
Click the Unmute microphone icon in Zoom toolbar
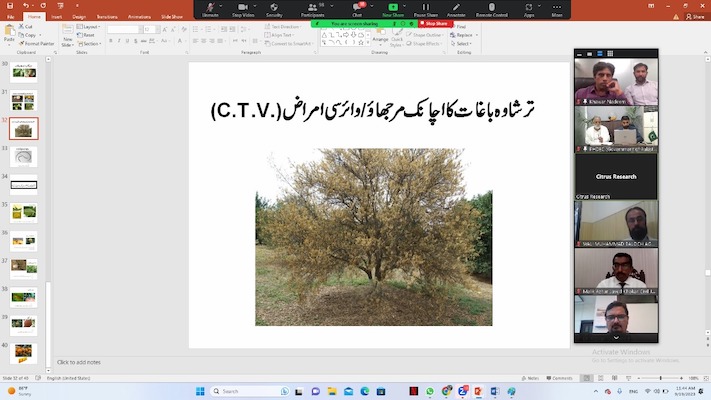tap(208, 8)
